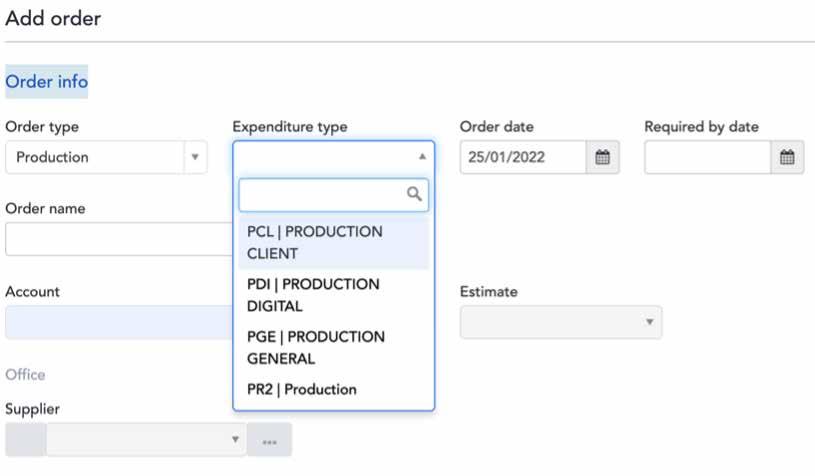815x476 pixels.
Task: Click the Account input field
Action: (118, 322)
